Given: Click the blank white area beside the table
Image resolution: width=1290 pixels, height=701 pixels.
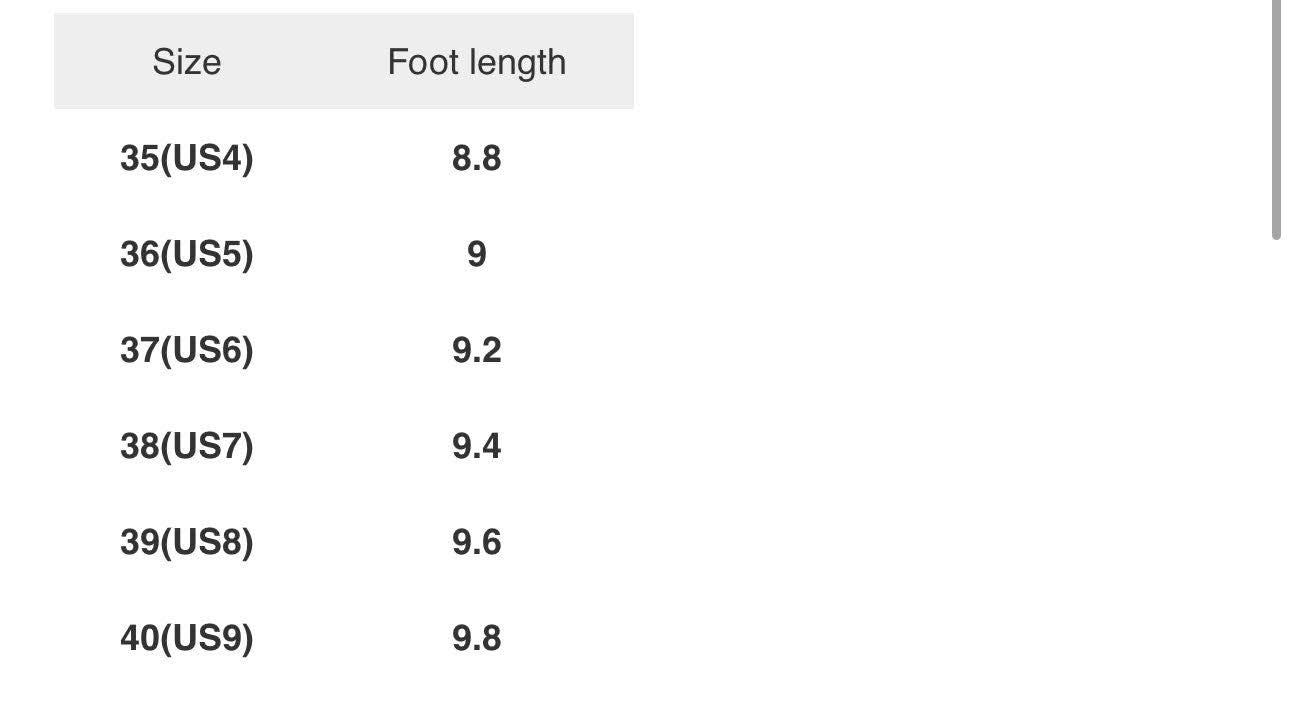Looking at the screenshot, I should pyautogui.click(x=950, y=350).
